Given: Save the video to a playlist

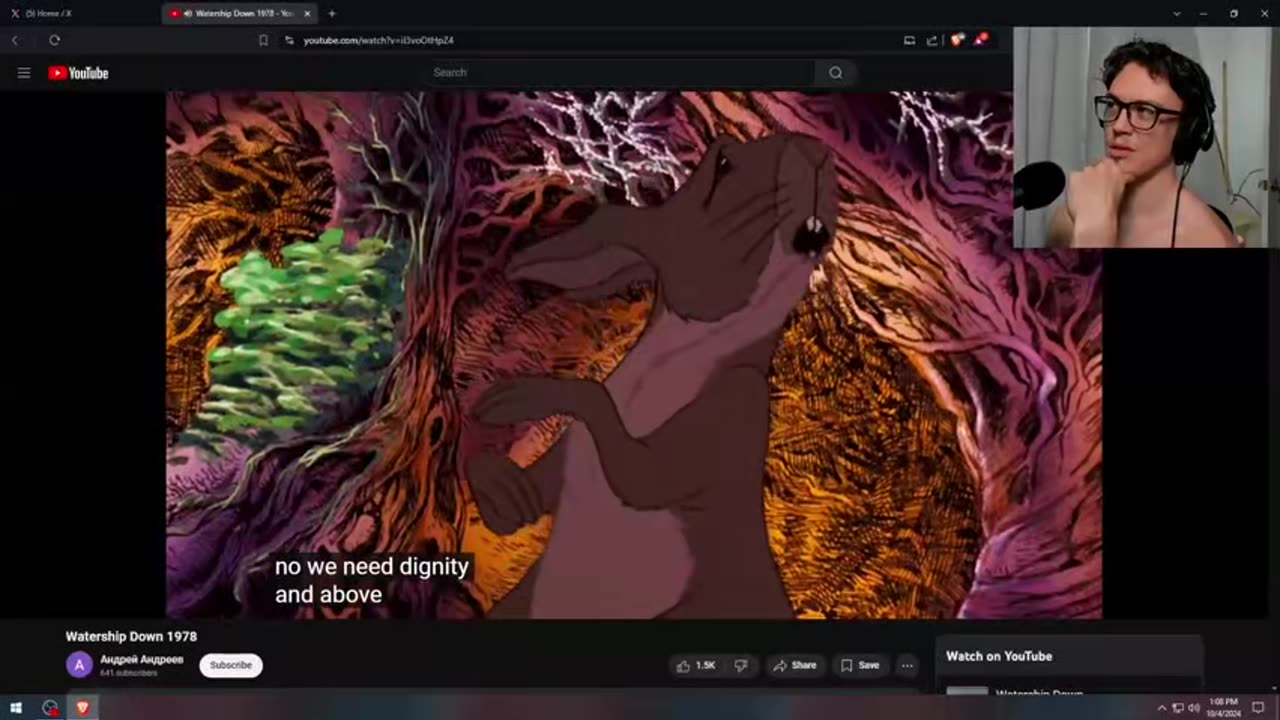Looking at the screenshot, I should tap(859, 665).
